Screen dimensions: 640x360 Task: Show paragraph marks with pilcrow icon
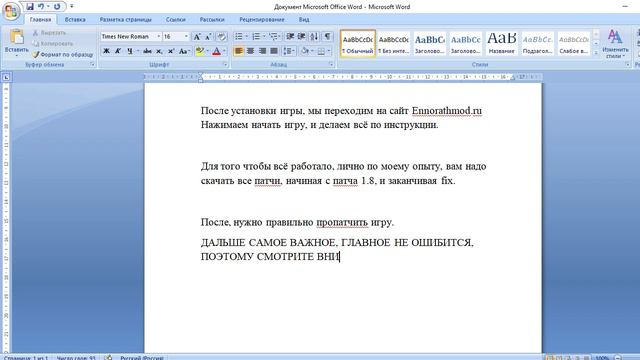click(x=327, y=37)
